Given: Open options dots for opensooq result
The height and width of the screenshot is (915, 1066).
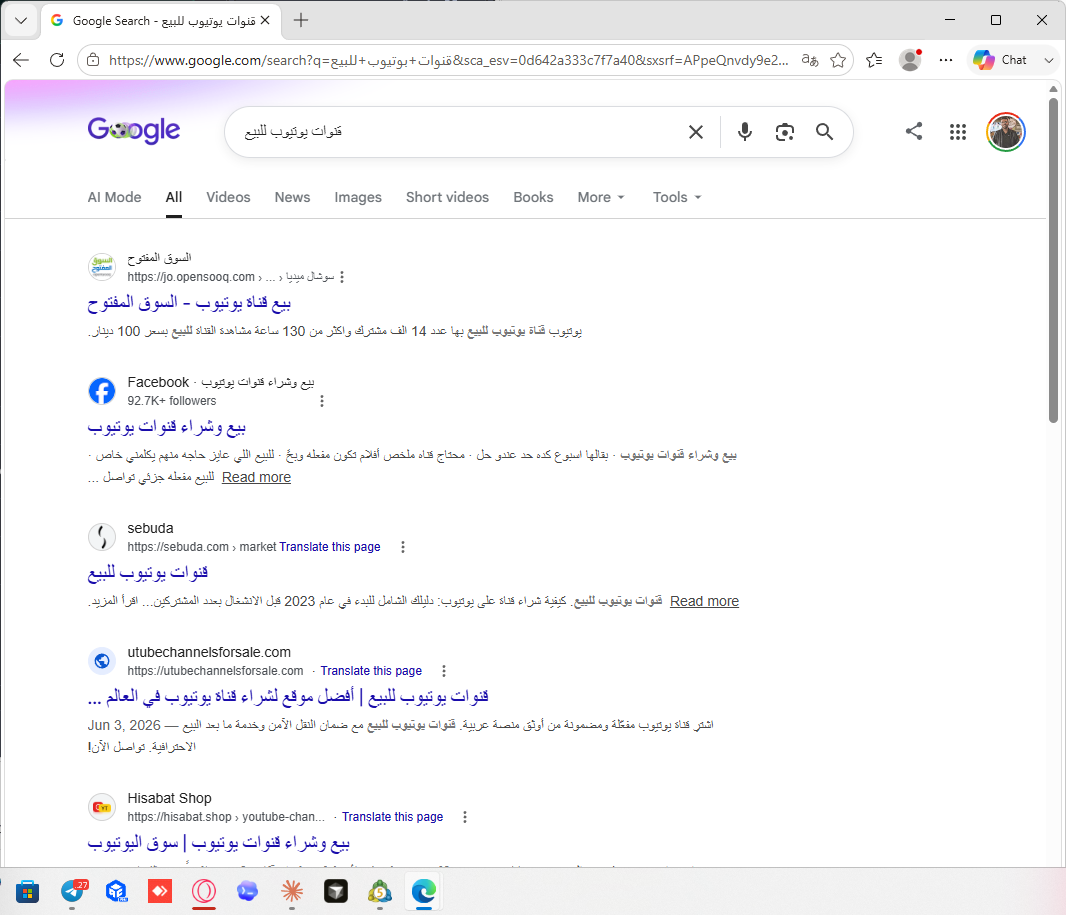Looking at the screenshot, I should tap(342, 277).
